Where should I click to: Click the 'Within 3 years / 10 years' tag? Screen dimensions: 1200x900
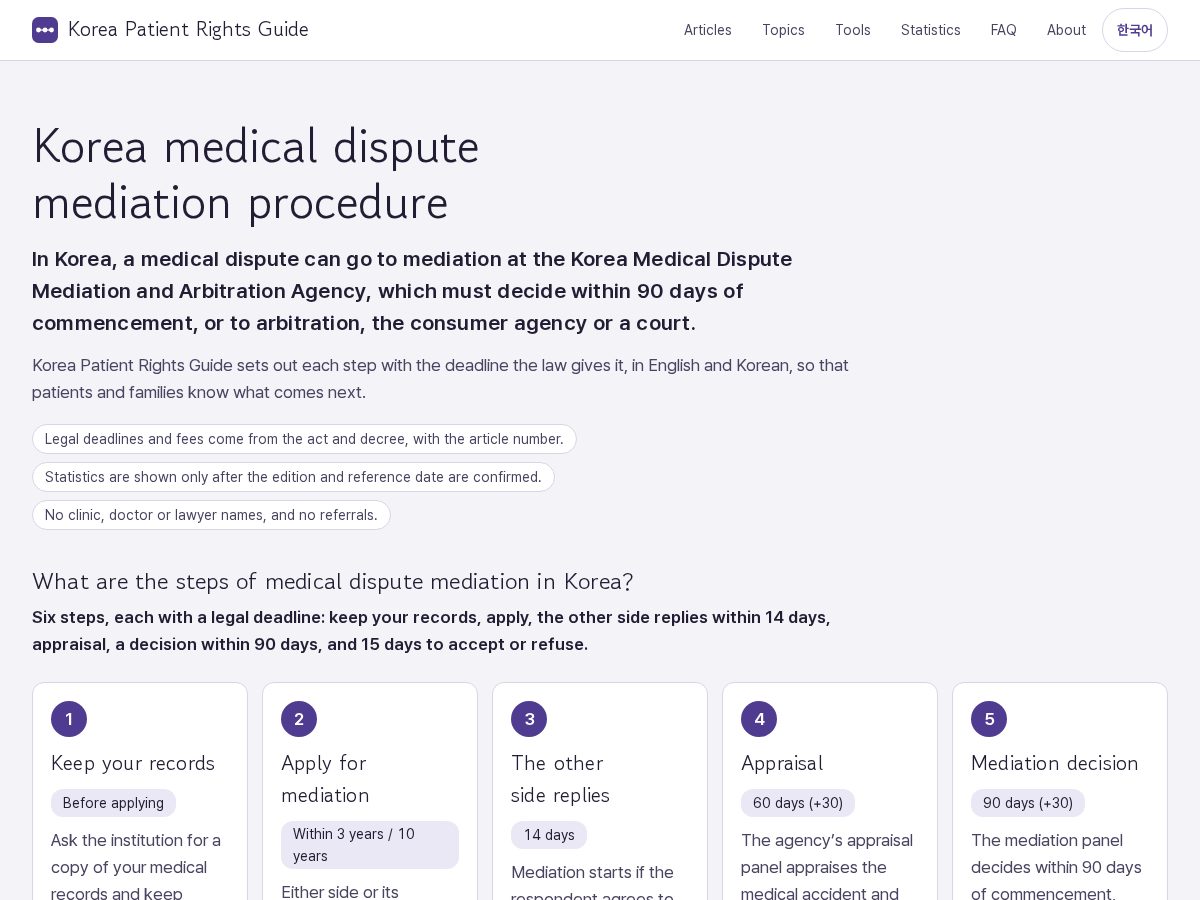[370, 845]
